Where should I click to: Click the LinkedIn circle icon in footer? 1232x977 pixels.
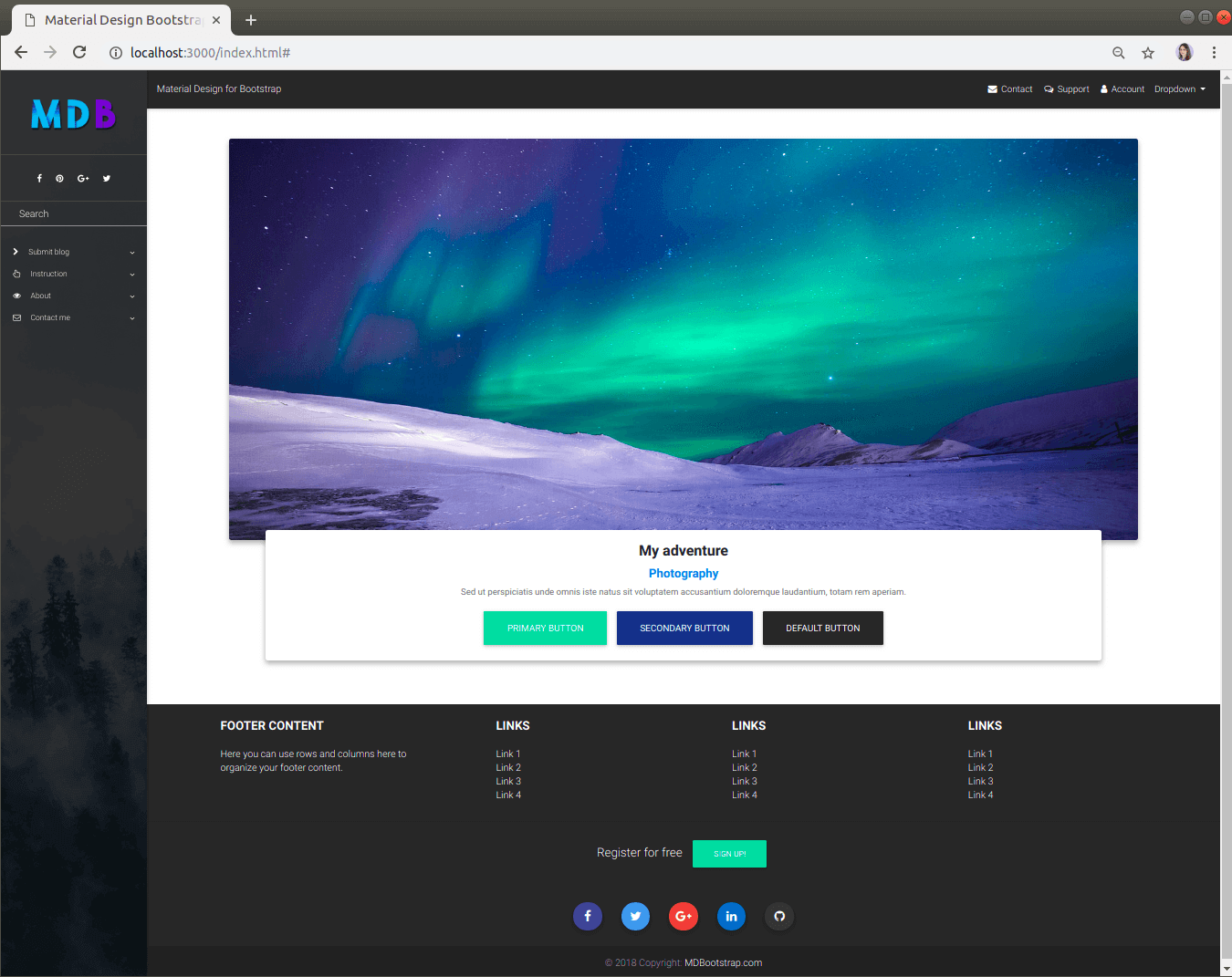pyautogui.click(x=731, y=916)
